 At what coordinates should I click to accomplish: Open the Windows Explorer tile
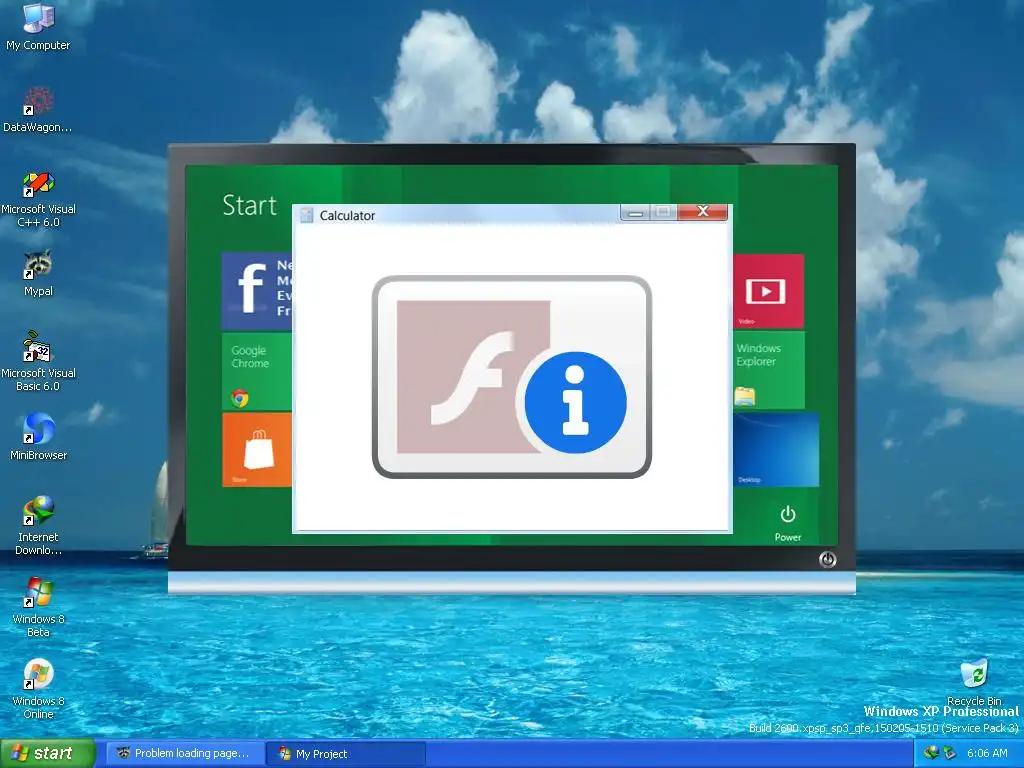[x=769, y=370]
